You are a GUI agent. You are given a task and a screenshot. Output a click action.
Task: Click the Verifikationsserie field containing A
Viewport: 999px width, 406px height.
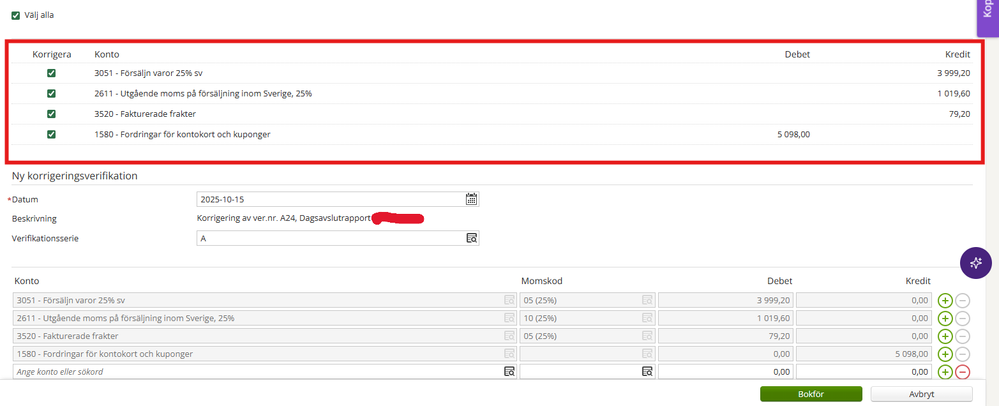[x=338, y=238]
